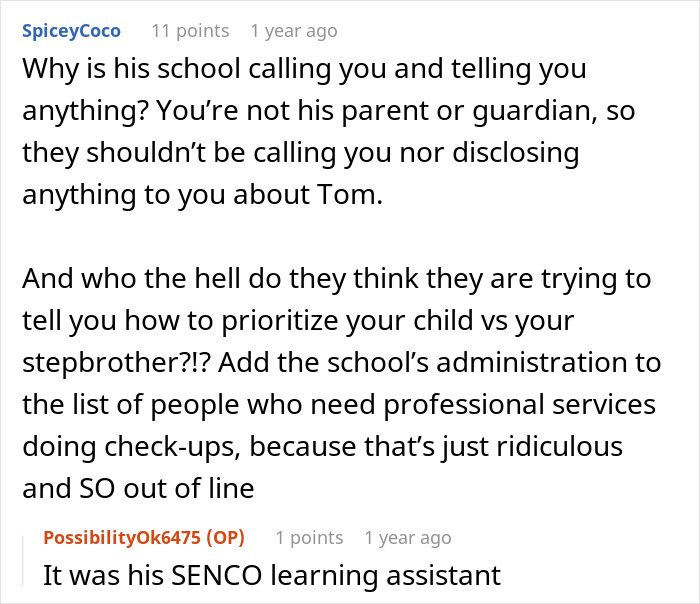Image resolution: width=700 pixels, height=604 pixels.
Task: Click the "11 points" score on SpiceyCoco's comment
Action: click(190, 31)
